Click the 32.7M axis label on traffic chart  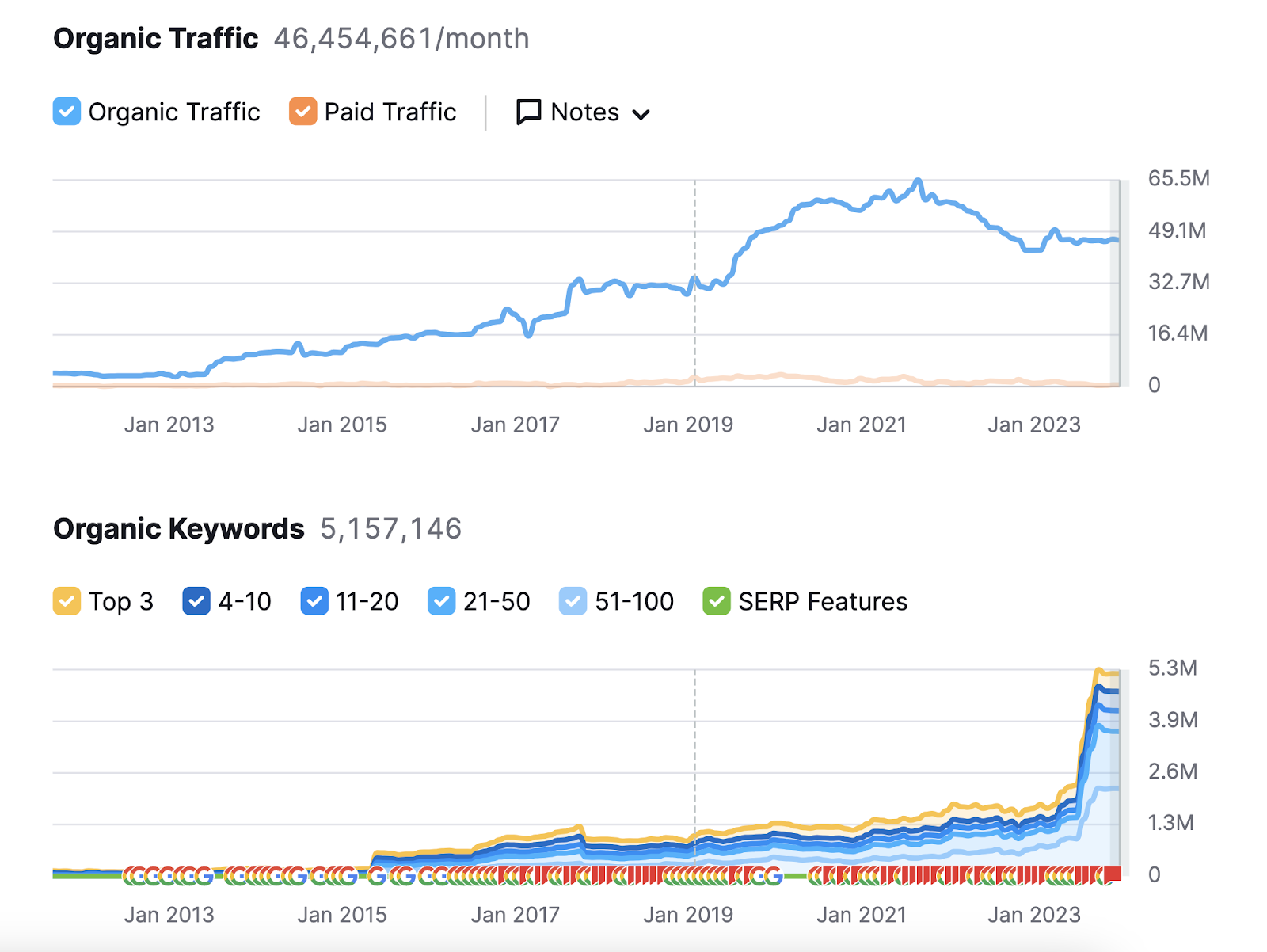point(1179,282)
